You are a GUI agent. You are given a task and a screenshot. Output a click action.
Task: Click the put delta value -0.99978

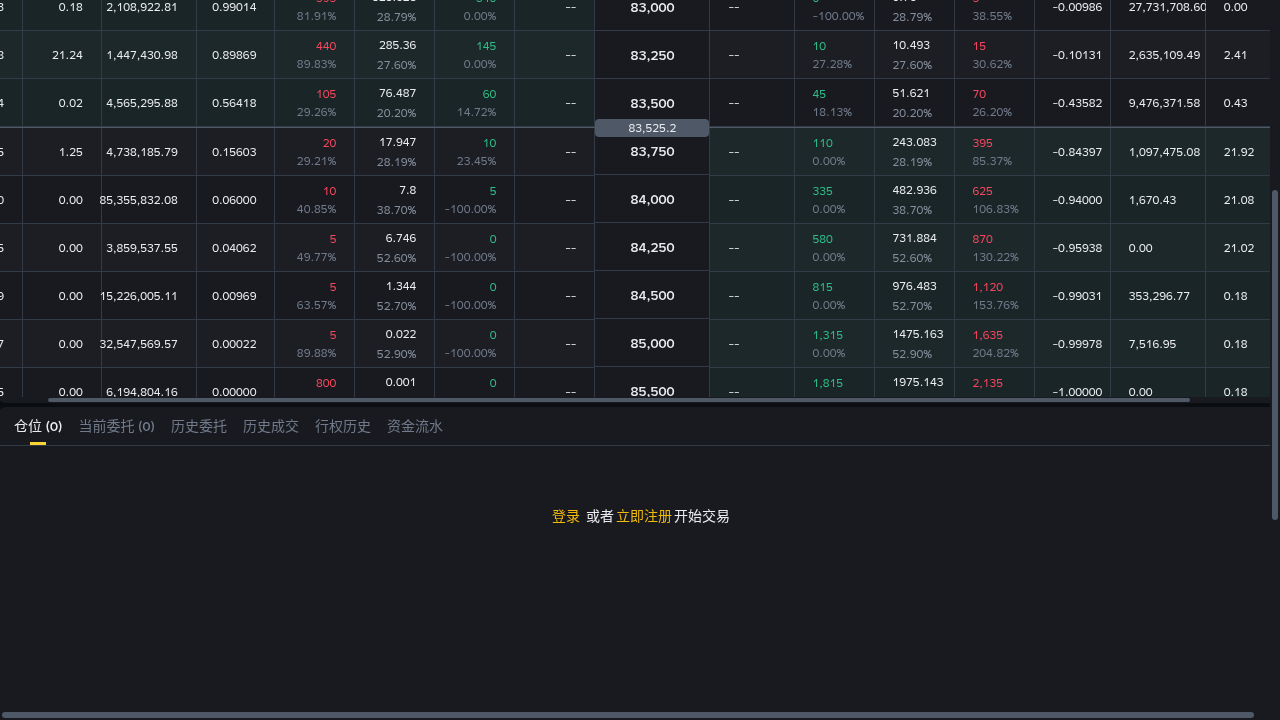point(1077,344)
